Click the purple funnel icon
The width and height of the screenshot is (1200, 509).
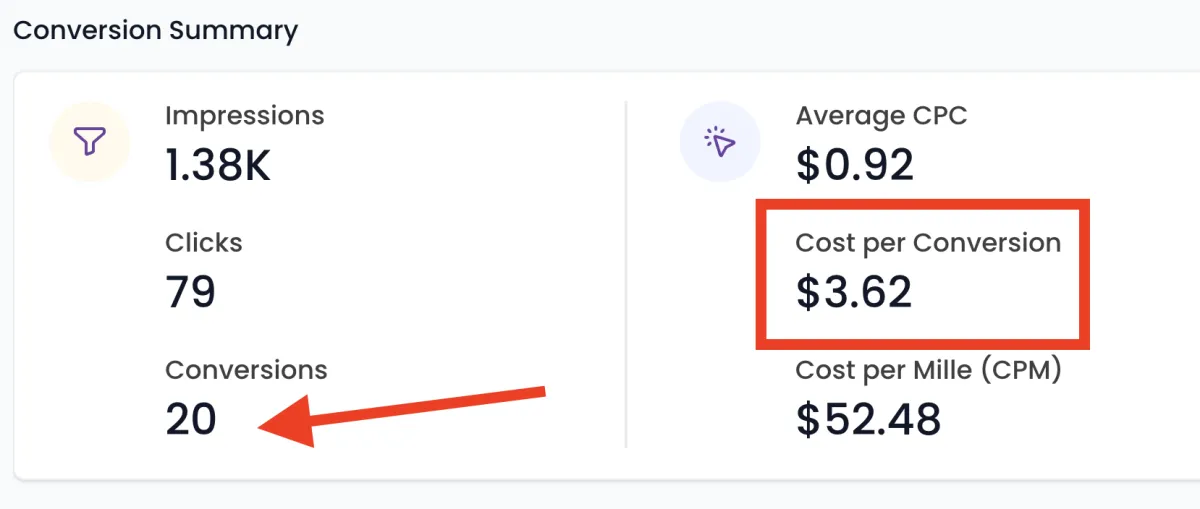click(x=90, y=142)
